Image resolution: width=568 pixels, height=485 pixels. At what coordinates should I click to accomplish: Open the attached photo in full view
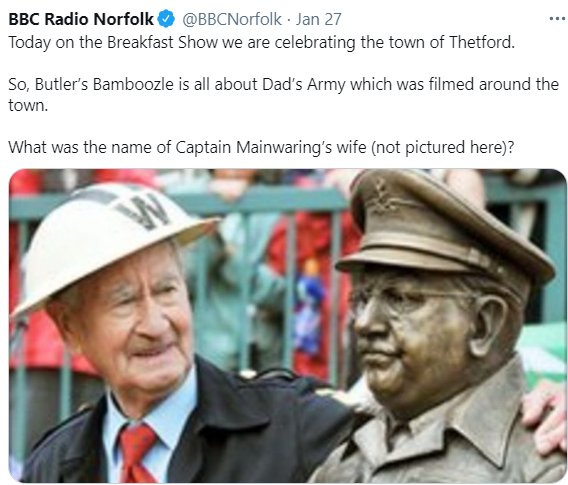coord(288,325)
